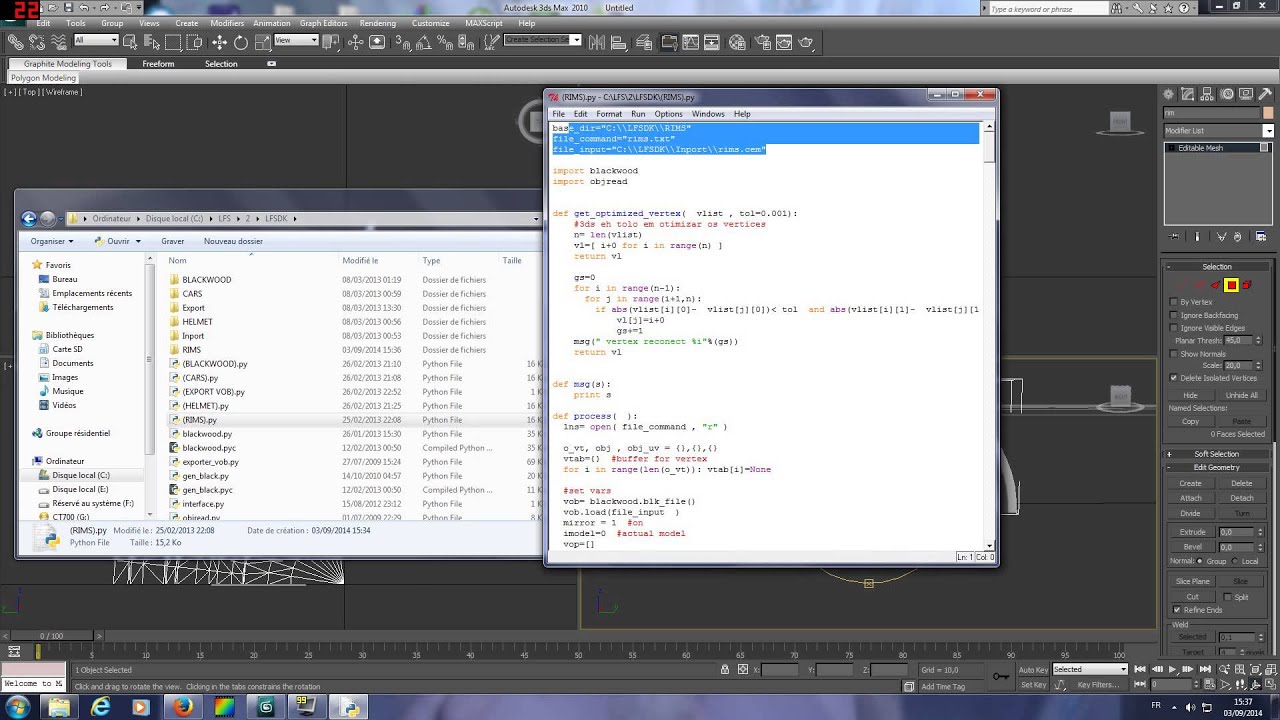1280x720 pixels.
Task: Open the MAXScript menu
Action: coord(484,23)
